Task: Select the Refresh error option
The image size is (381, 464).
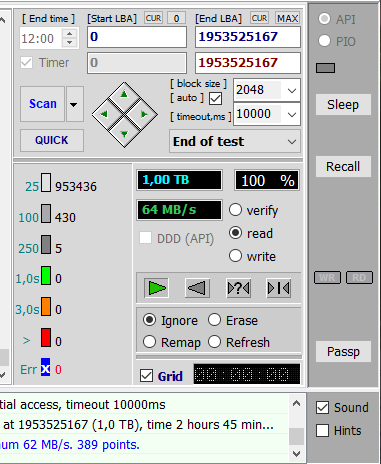Action: tap(214, 342)
